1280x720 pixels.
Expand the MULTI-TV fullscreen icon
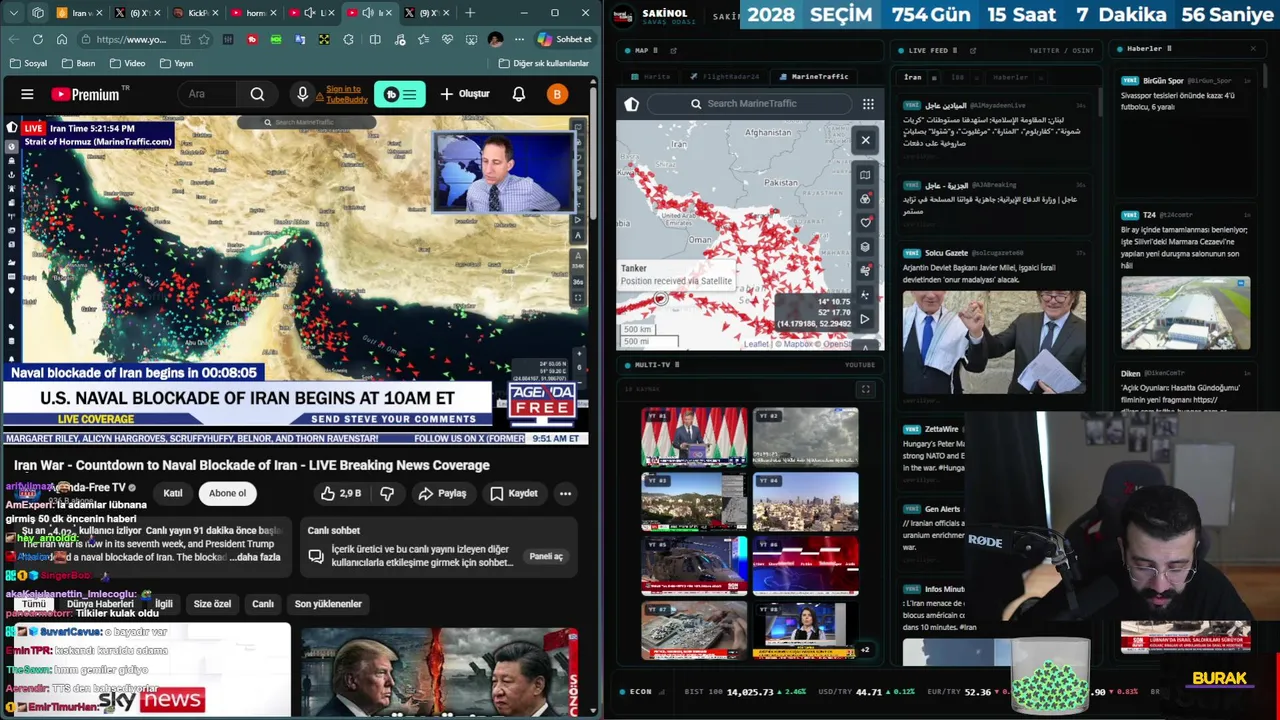[866, 389]
